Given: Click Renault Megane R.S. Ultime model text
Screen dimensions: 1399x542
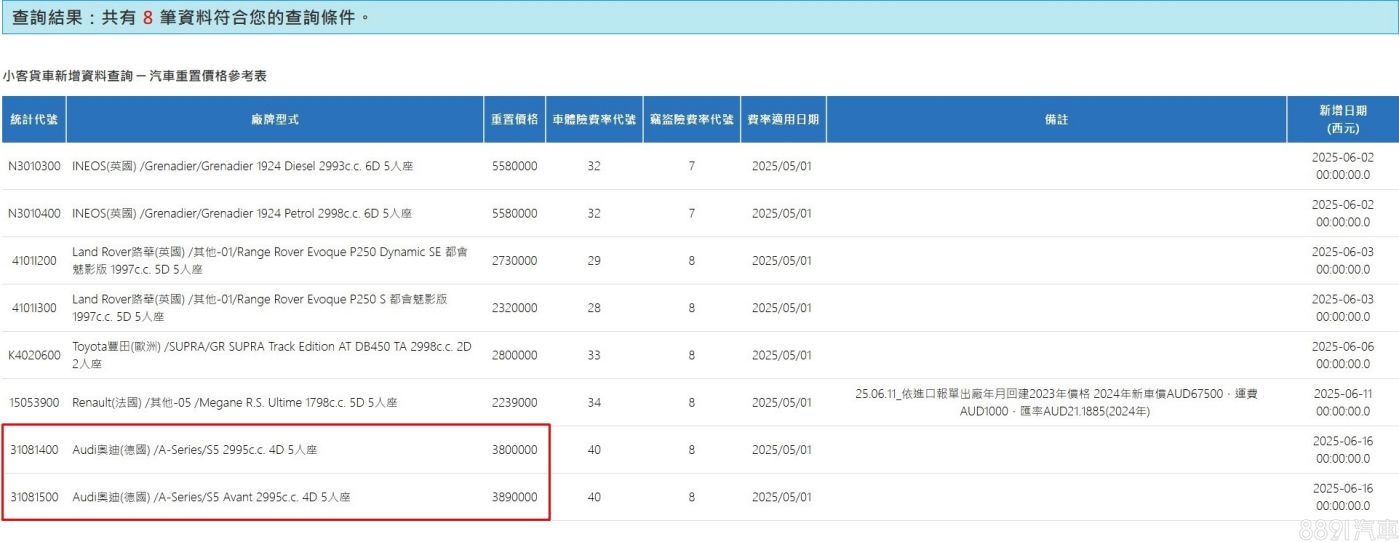Looking at the screenshot, I should coord(235,403).
